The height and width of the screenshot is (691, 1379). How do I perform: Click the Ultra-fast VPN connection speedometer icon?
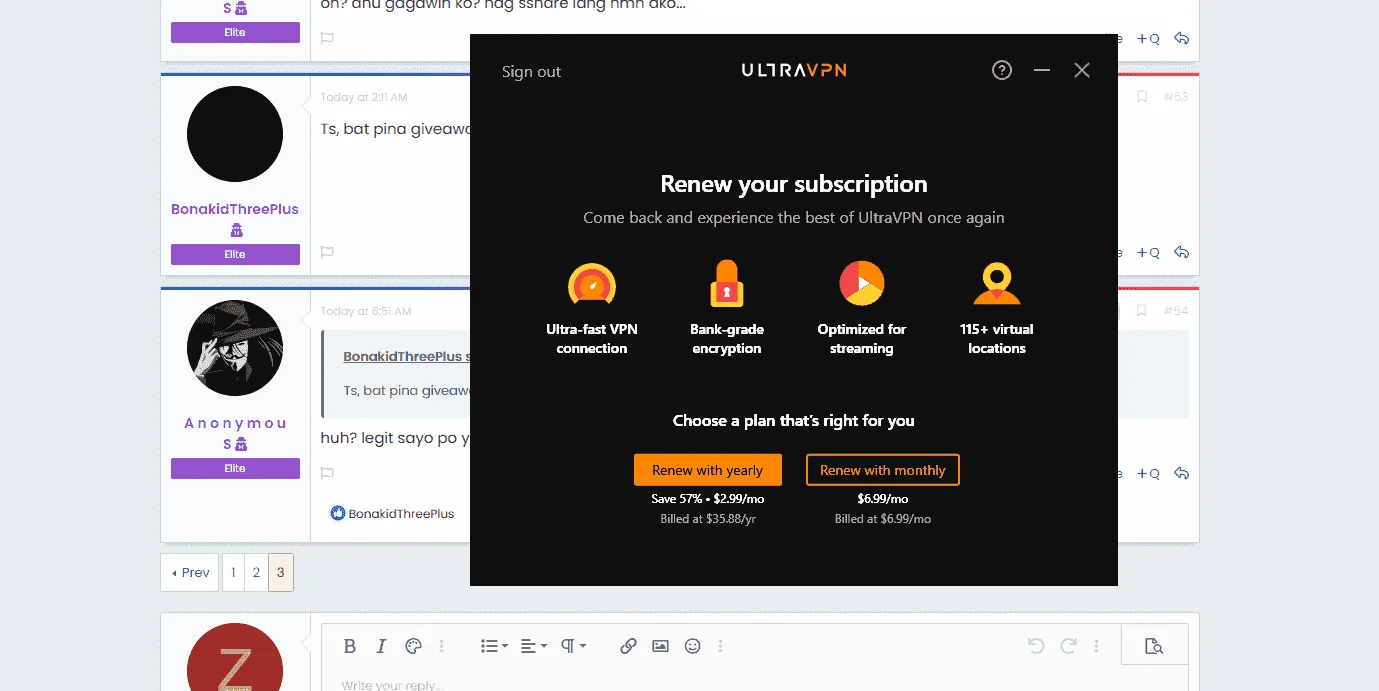click(x=592, y=284)
